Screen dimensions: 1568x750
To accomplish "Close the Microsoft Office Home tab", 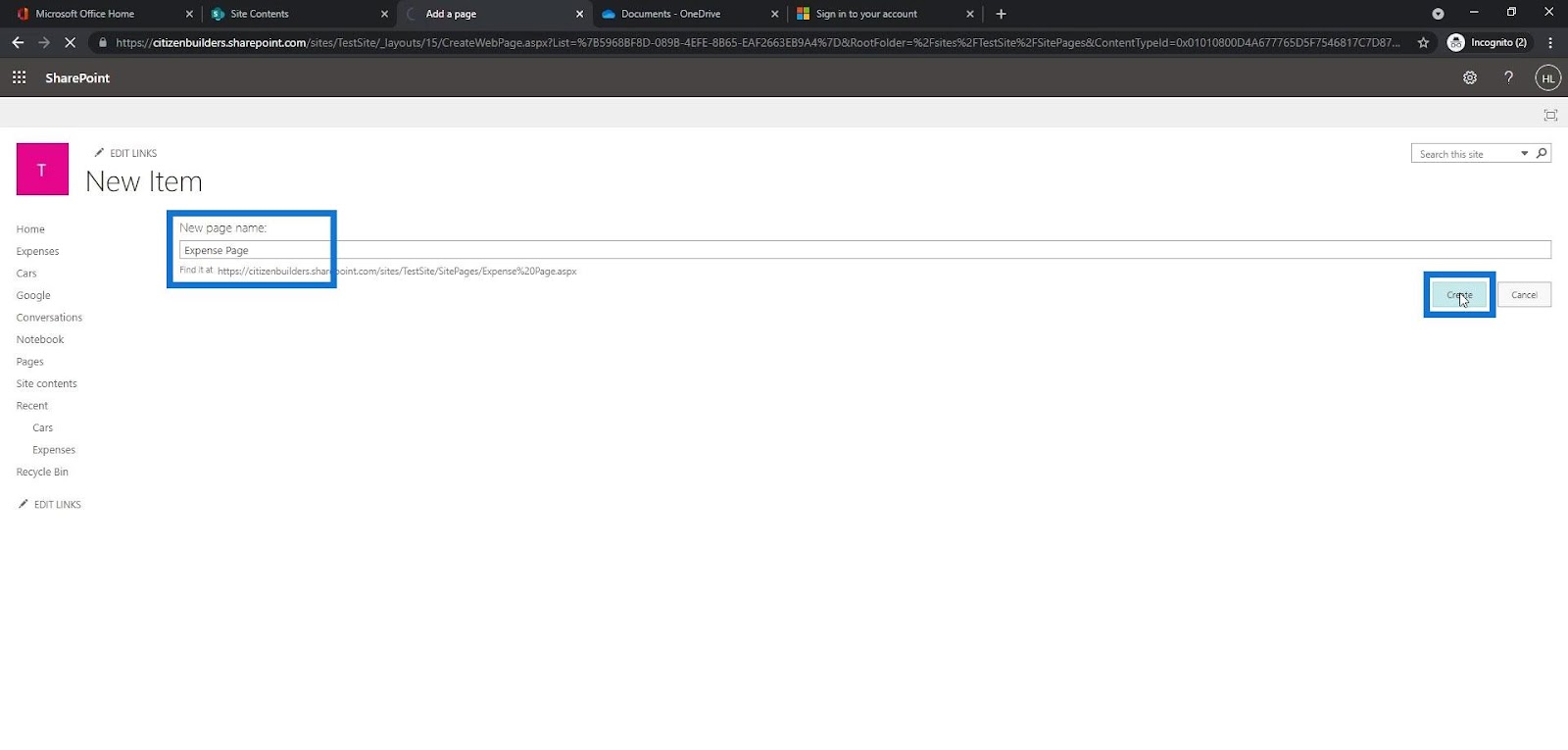I will pos(189,14).
